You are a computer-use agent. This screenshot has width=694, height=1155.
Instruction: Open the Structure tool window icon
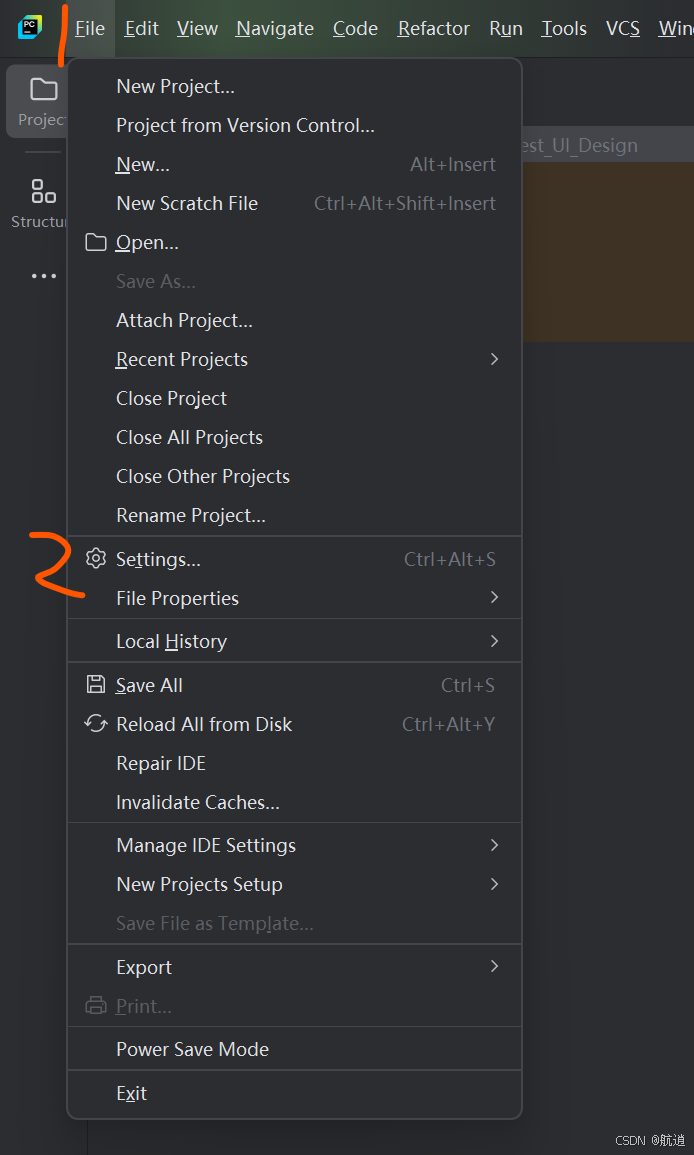coord(41,190)
